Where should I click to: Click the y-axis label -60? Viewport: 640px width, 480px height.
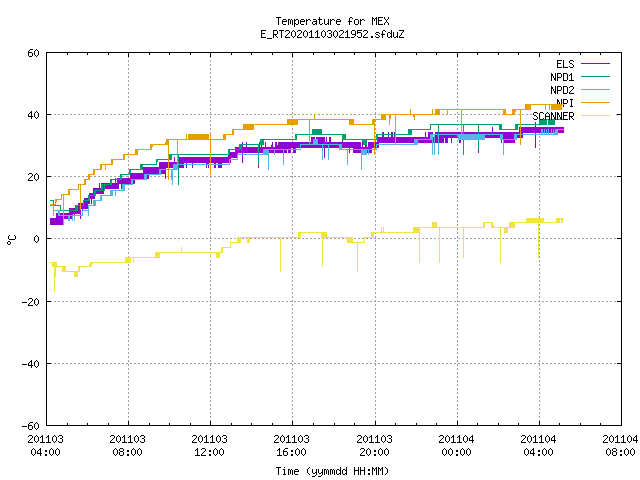(31, 426)
